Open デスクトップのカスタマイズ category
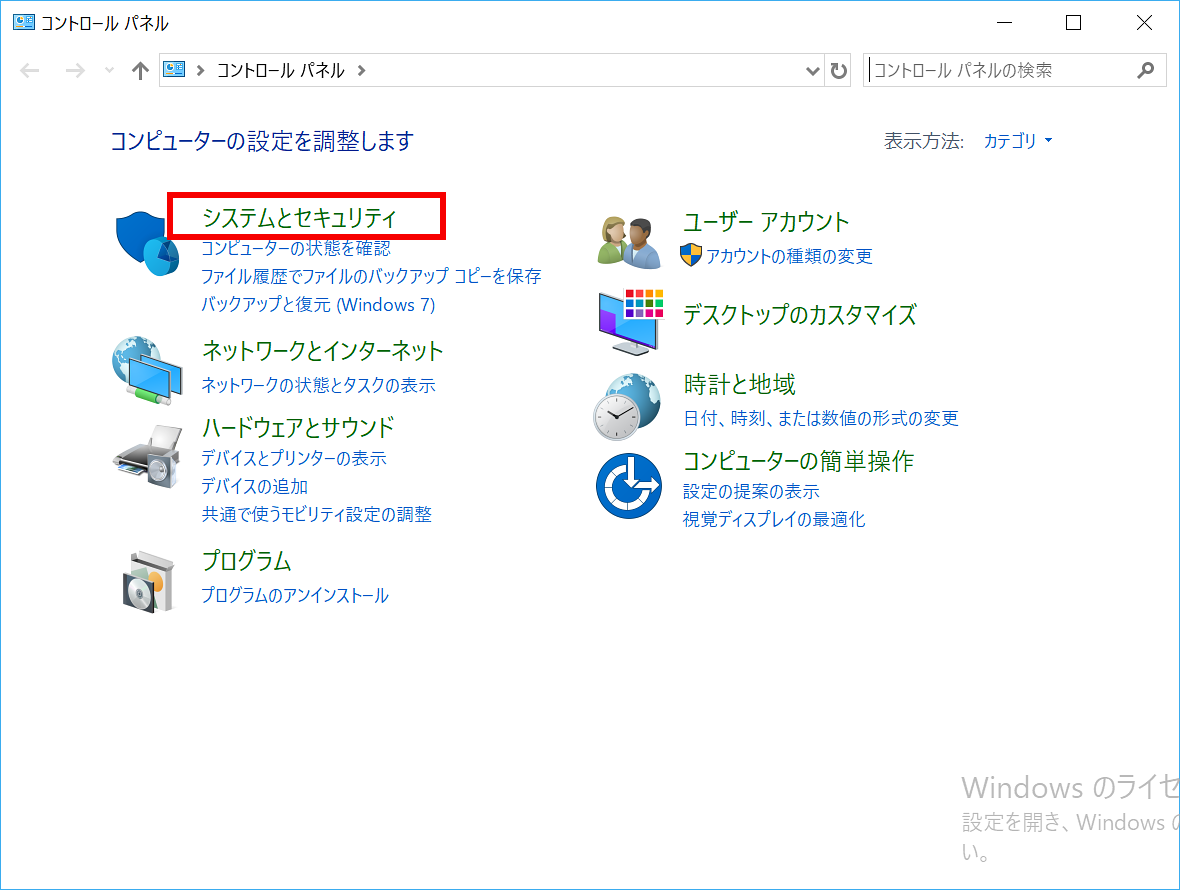Viewport: 1180px width, 890px height. (800, 314)
